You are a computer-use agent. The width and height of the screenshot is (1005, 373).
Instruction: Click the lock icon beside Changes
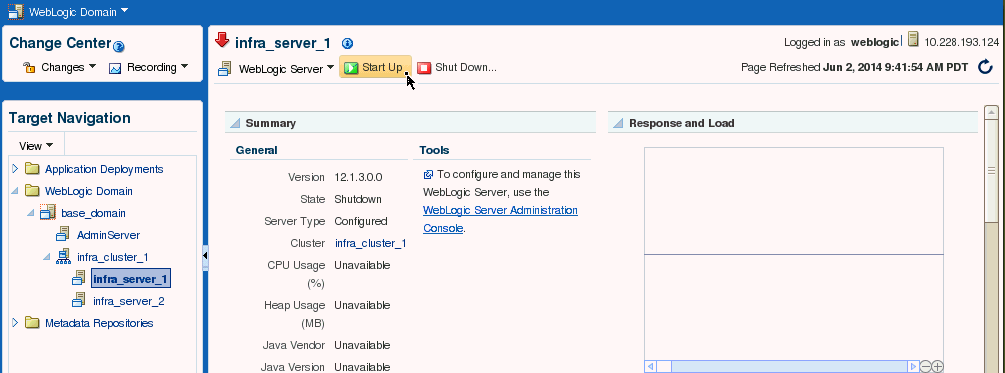pos(29,67)
